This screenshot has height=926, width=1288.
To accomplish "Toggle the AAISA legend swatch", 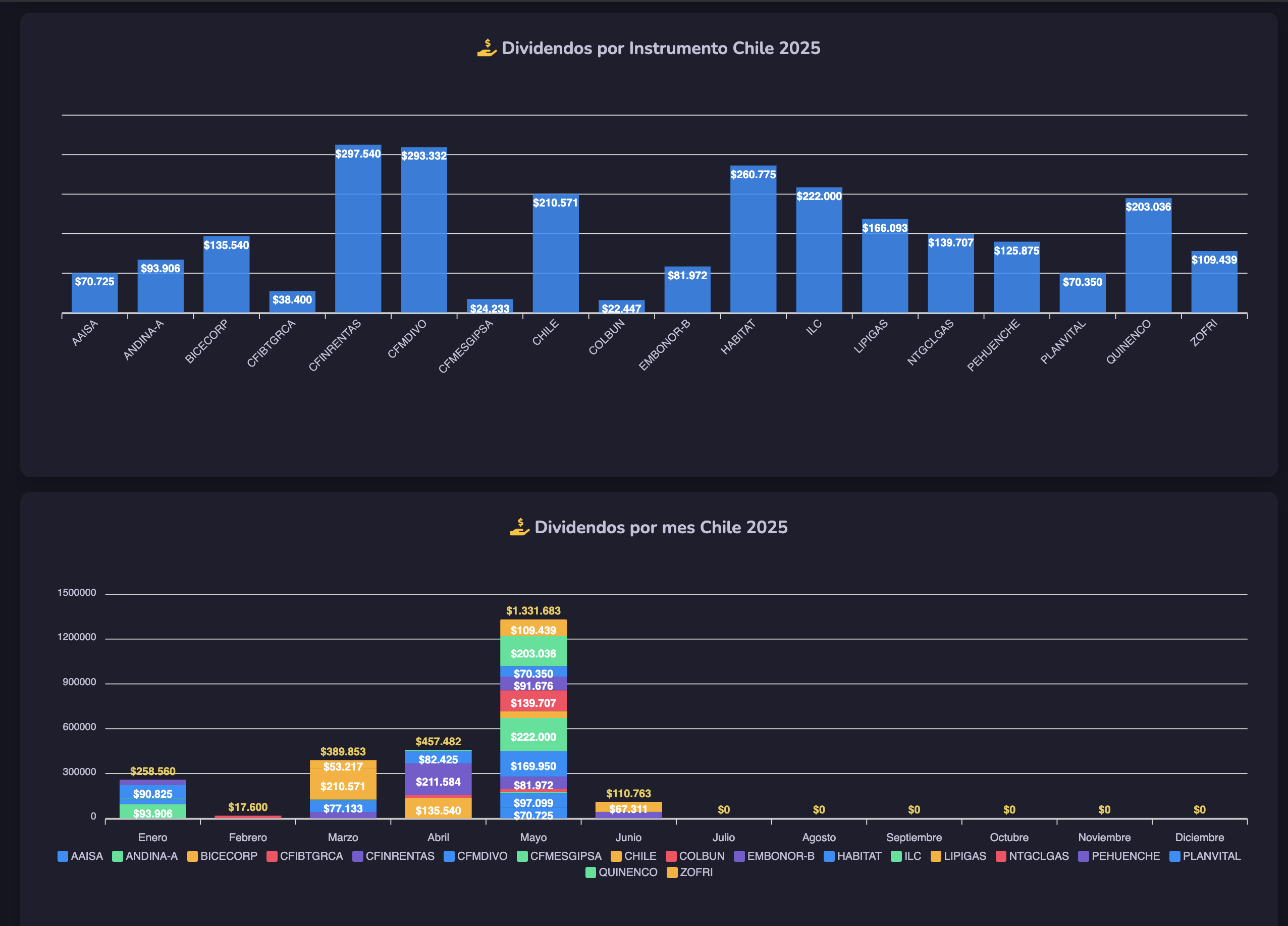I will pyautogui.click(x=63, y=856).
